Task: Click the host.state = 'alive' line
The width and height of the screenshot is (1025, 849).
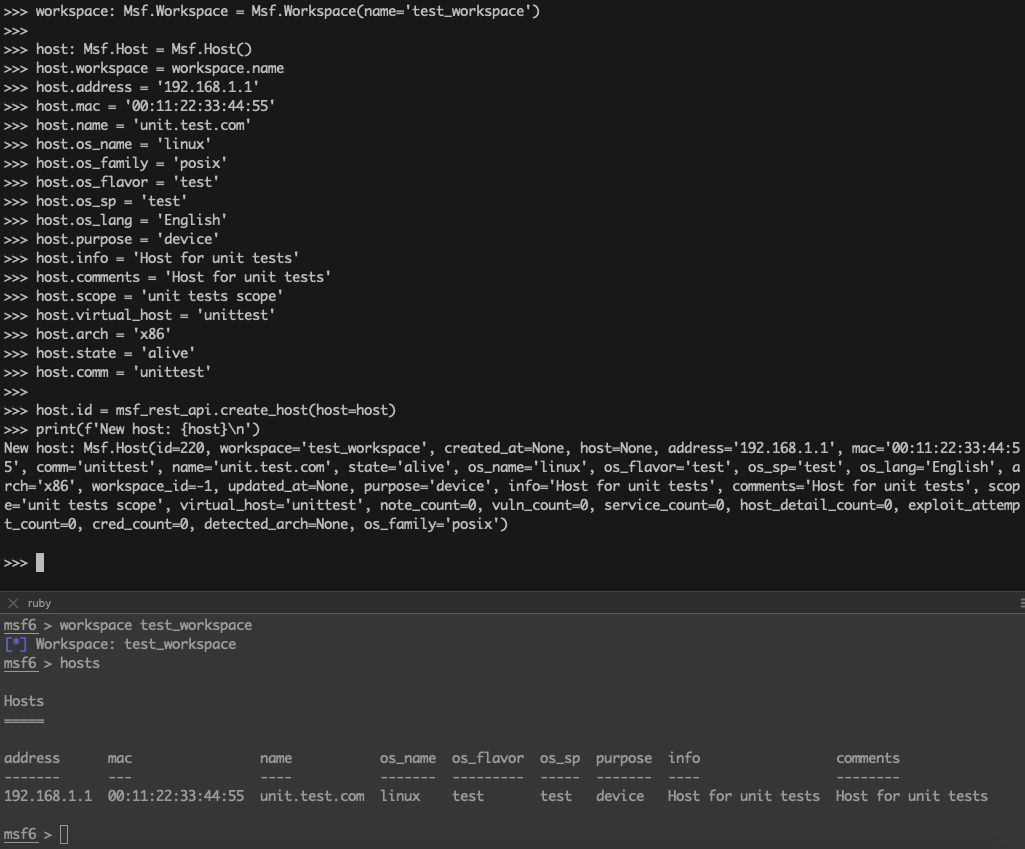Action: [x=99, y=352]
